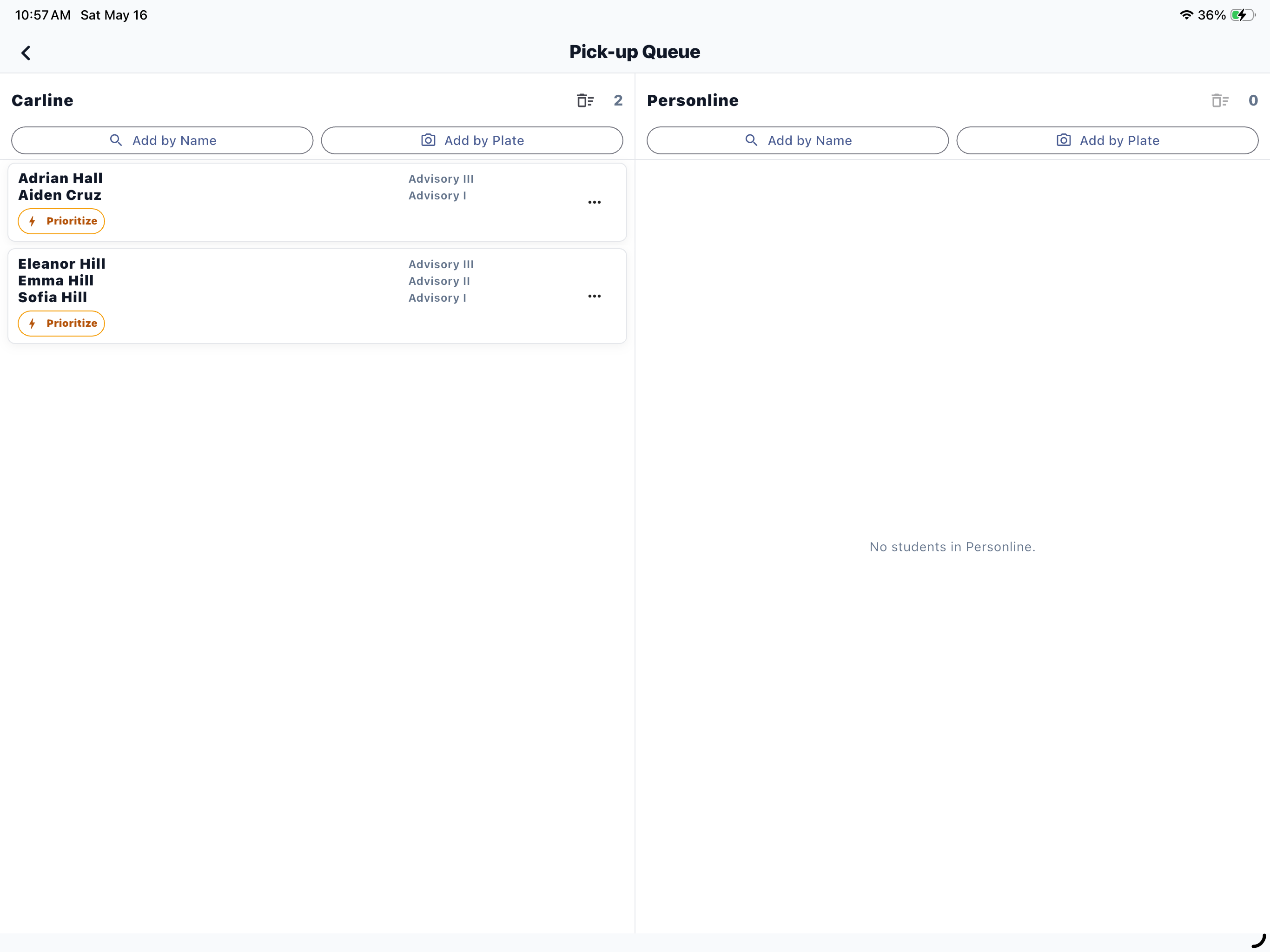This screenshot has width=1270, height=952.
Task: Click Advisory III next to Eleanor Hill
Action: (441, 264)
